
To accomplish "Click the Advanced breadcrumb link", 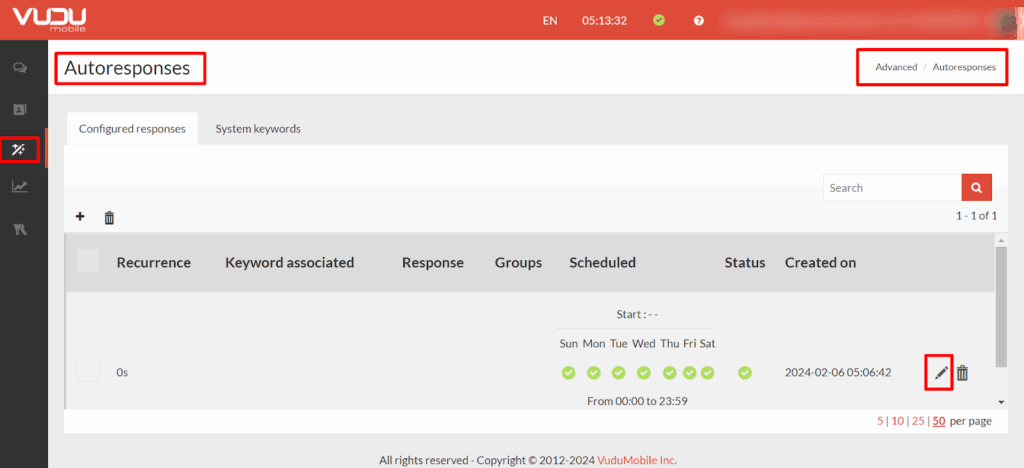I will click(896, 67).
